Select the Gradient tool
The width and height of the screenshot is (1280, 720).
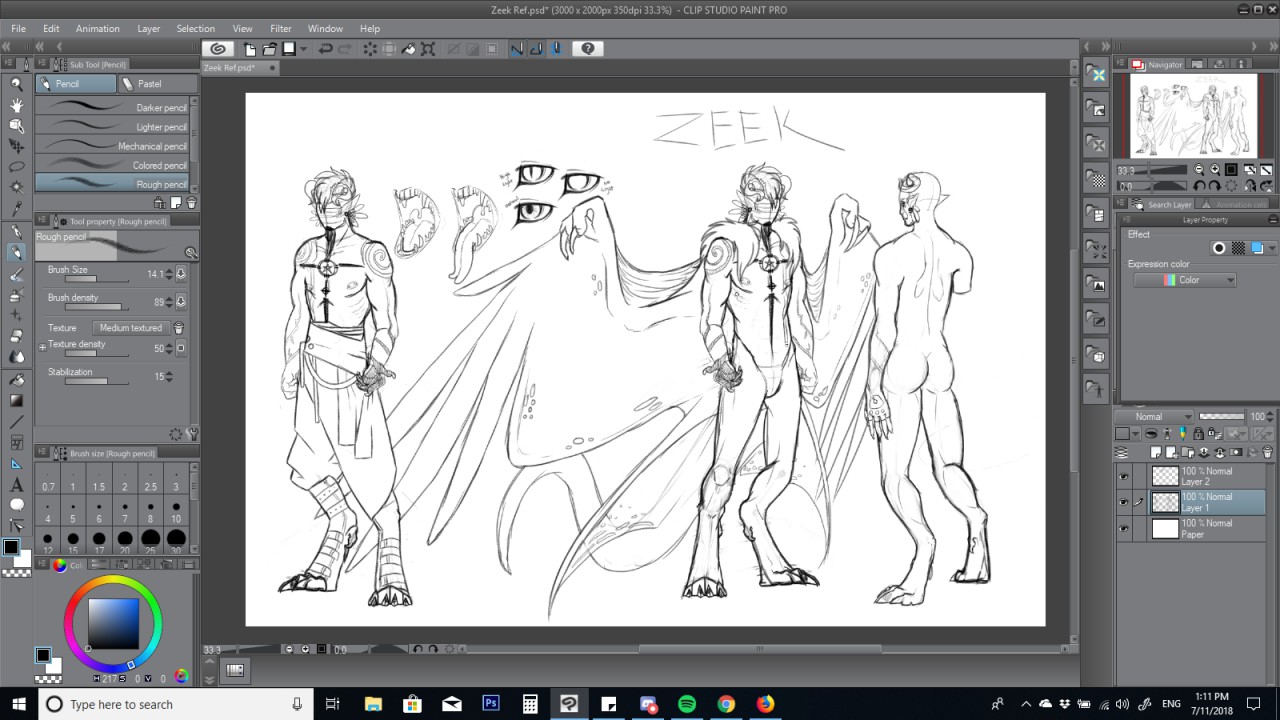(x=17, y=400)
